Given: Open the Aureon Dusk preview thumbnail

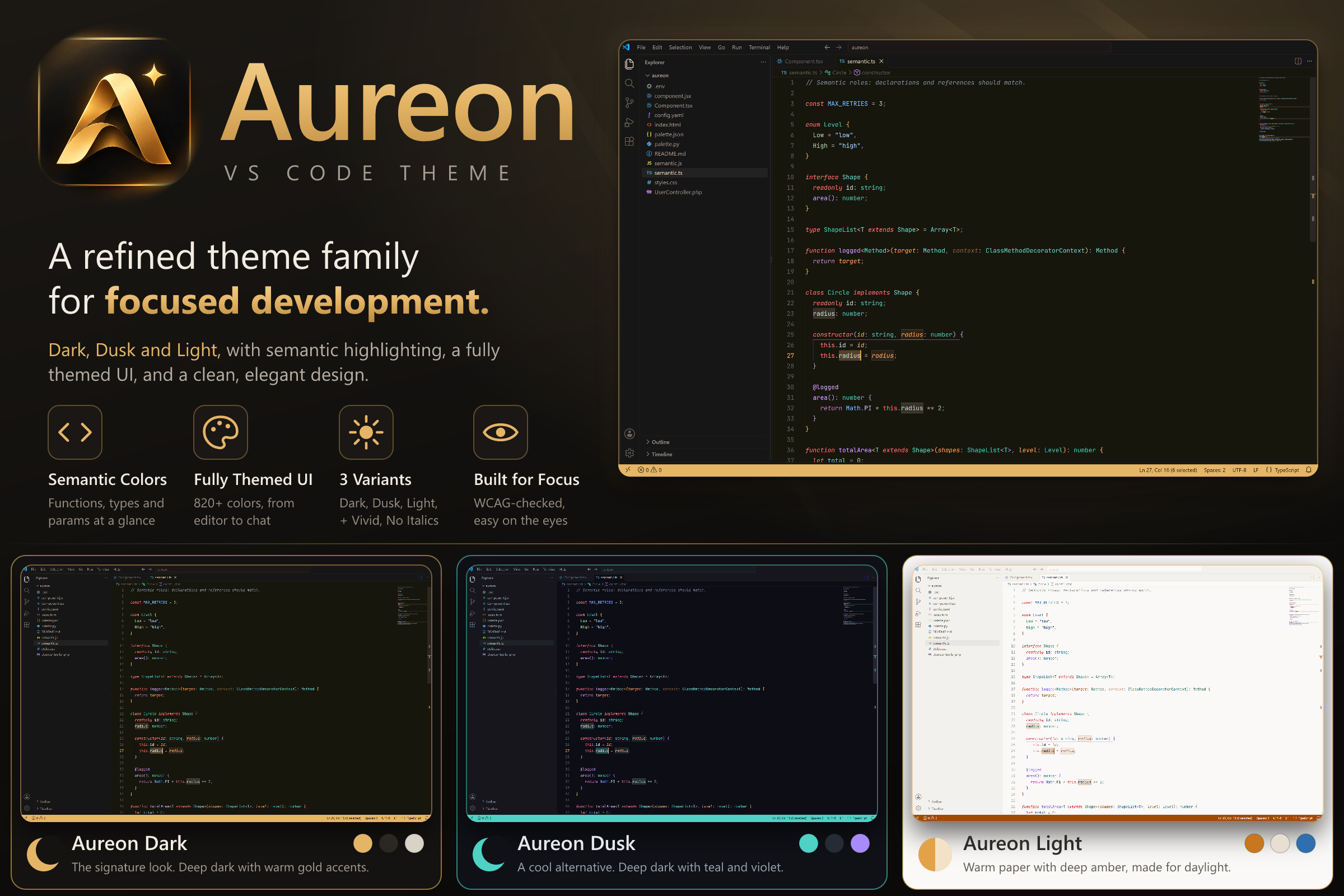Looking at the screenshot, I should click(x=671, y=693).
